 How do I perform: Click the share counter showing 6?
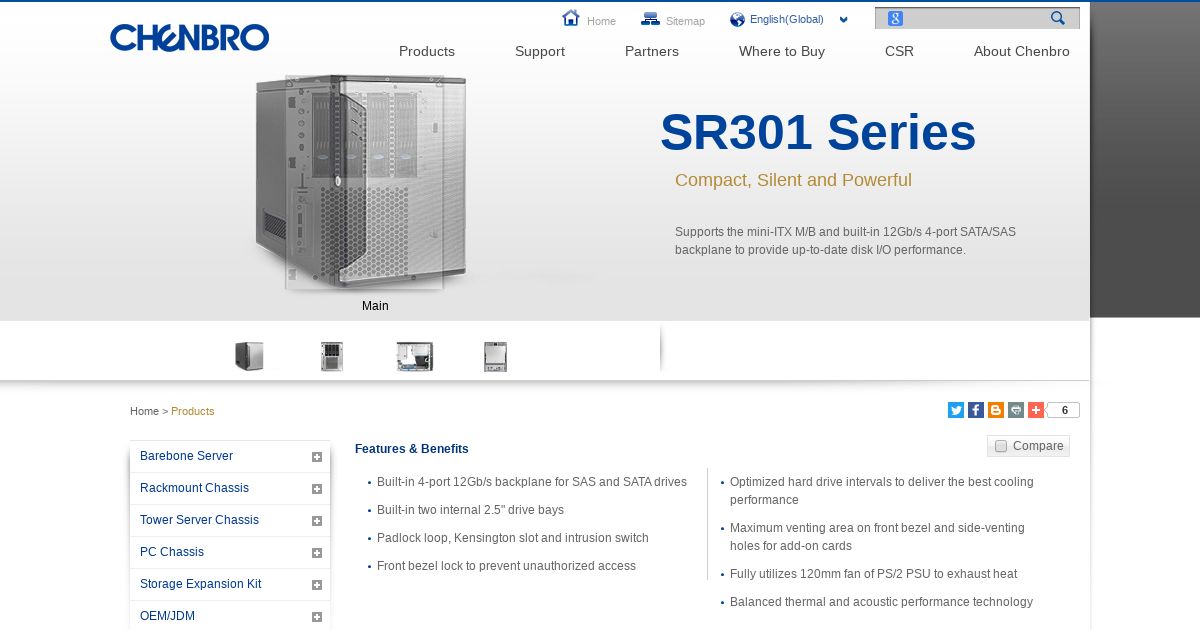coord(1064,410)
